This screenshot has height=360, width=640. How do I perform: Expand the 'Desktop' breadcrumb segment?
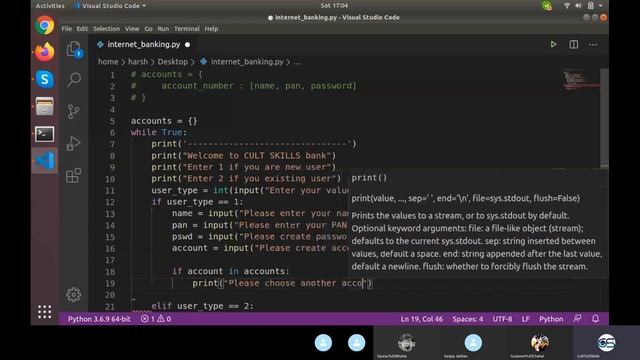coord(173,62)
